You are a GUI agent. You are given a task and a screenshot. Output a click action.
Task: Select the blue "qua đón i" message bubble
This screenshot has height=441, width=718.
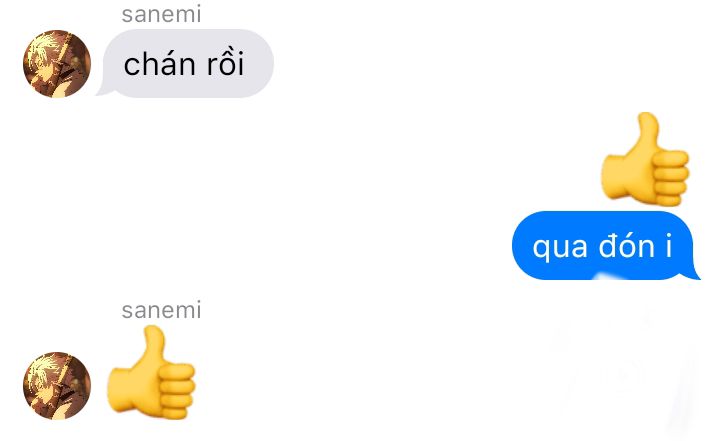click(x=606, y=245)
